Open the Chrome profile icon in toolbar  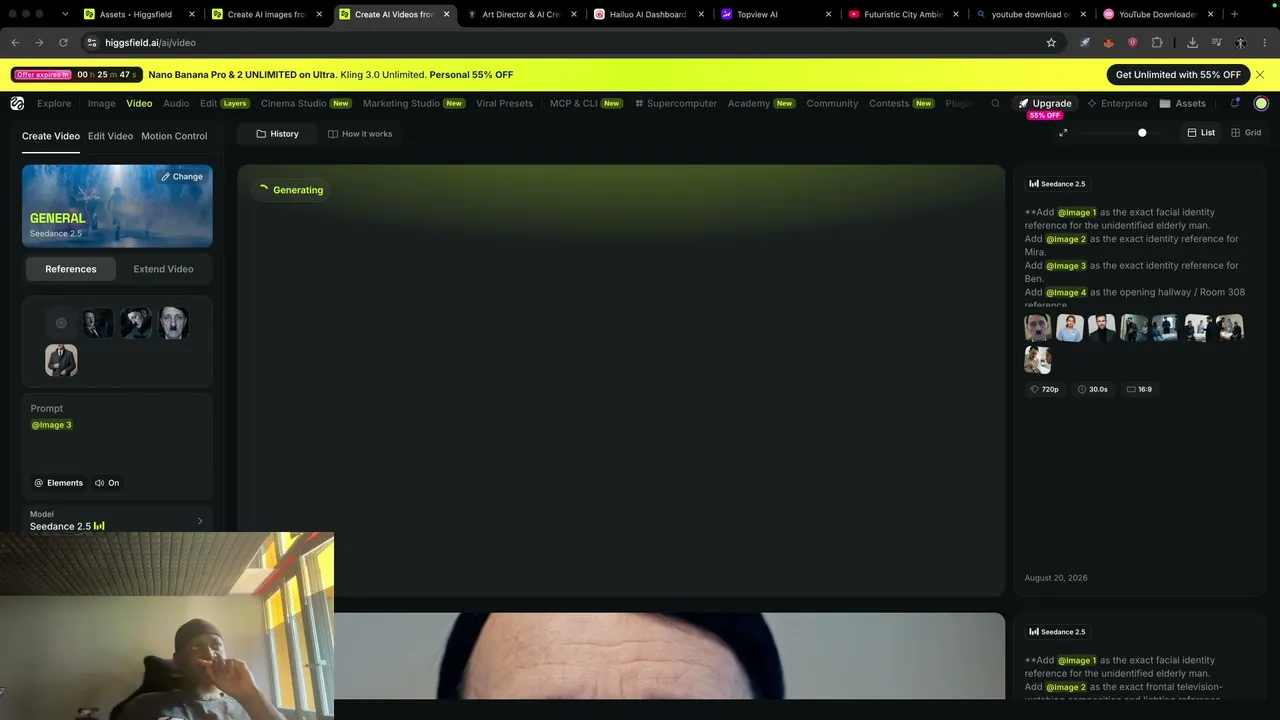pyautogui.click(x=1240, y=43)
